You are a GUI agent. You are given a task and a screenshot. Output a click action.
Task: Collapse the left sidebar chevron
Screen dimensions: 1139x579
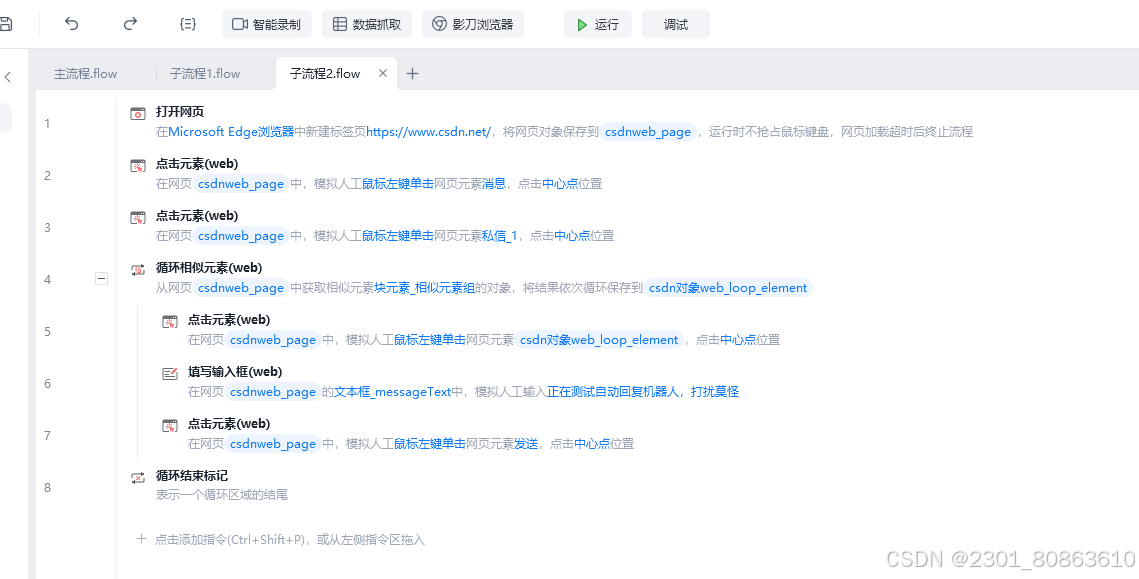pos(8,77)
